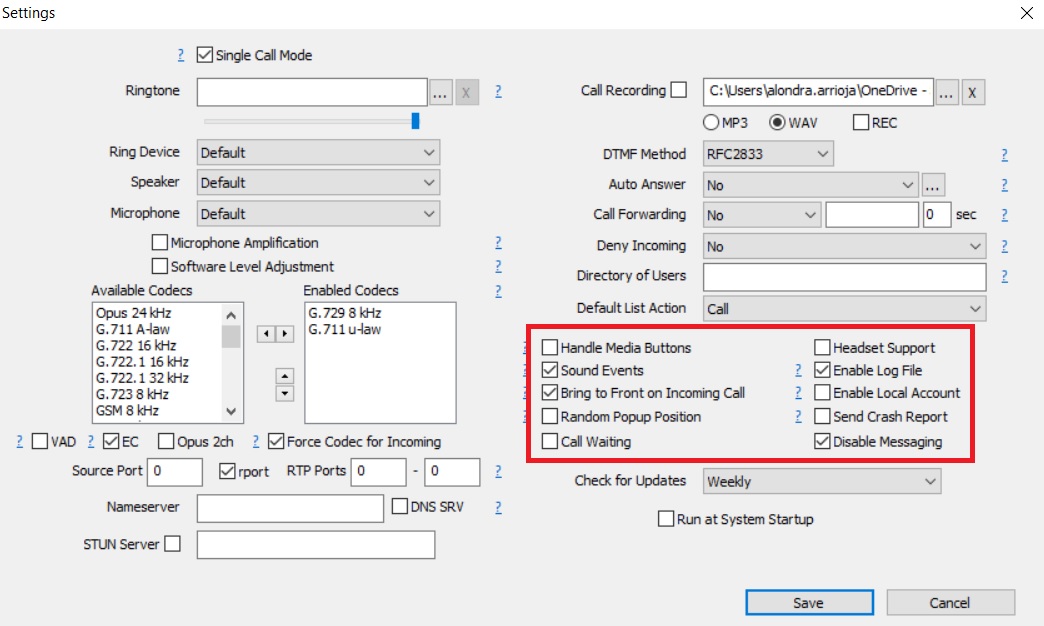
Task: Move selected codec up with up arrow
Action: [285, 376]
